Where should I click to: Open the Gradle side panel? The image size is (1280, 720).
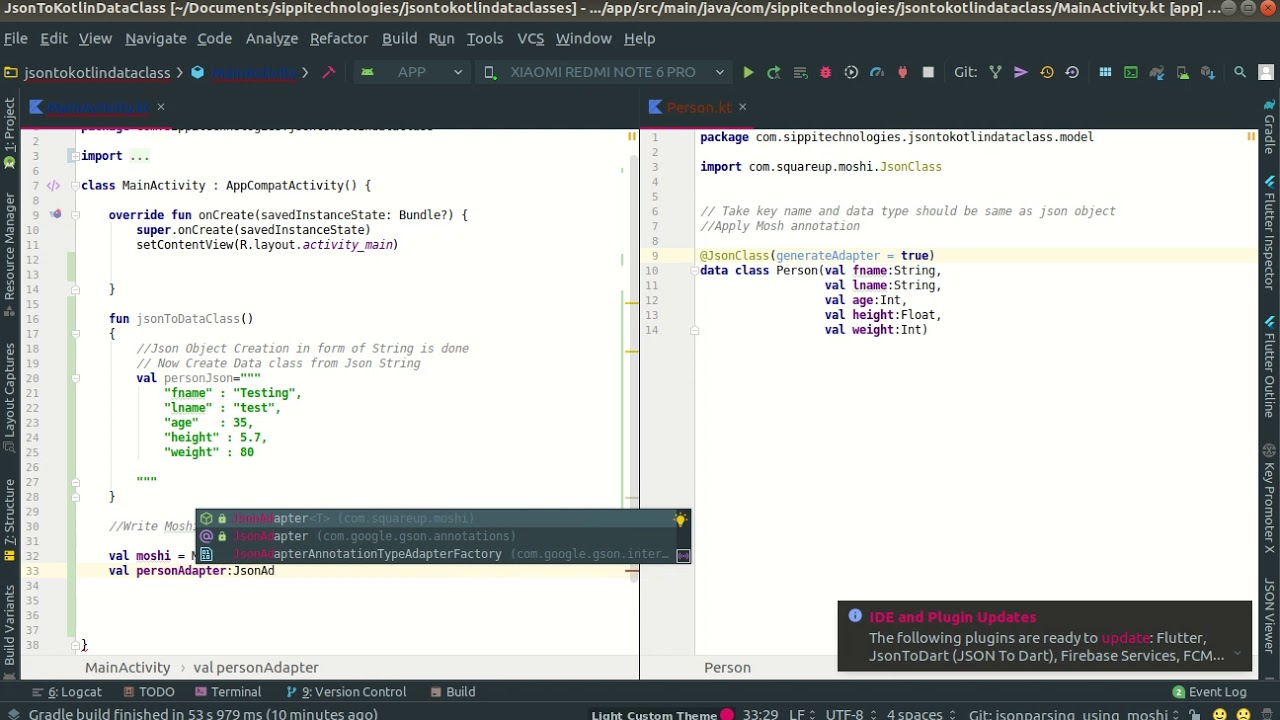pyautogui.click(x=1269, y=126)
